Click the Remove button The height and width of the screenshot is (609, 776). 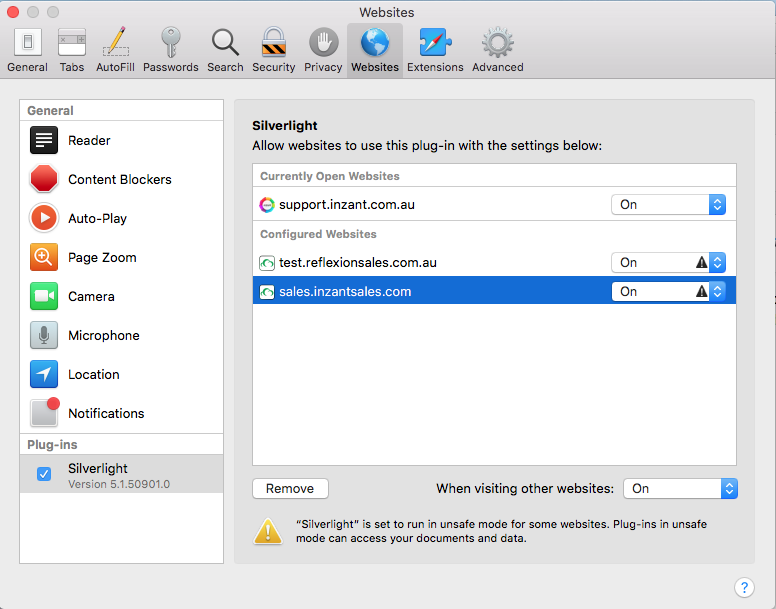point(290,489)
